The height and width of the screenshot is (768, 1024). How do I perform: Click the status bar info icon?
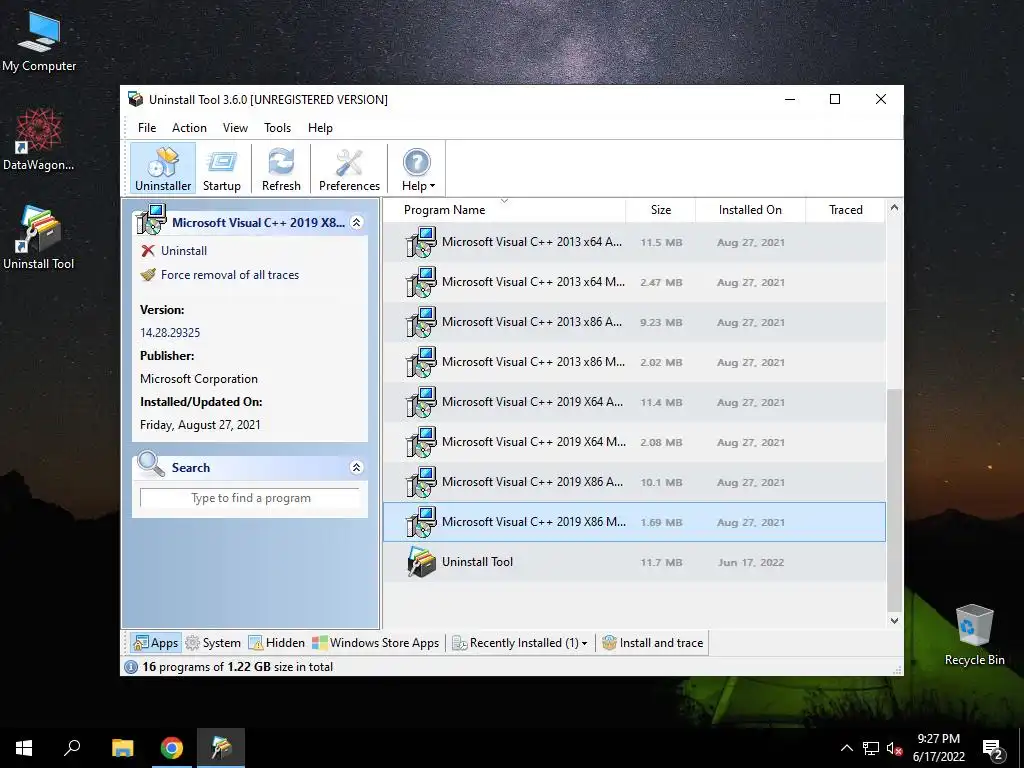pos(131,667)
